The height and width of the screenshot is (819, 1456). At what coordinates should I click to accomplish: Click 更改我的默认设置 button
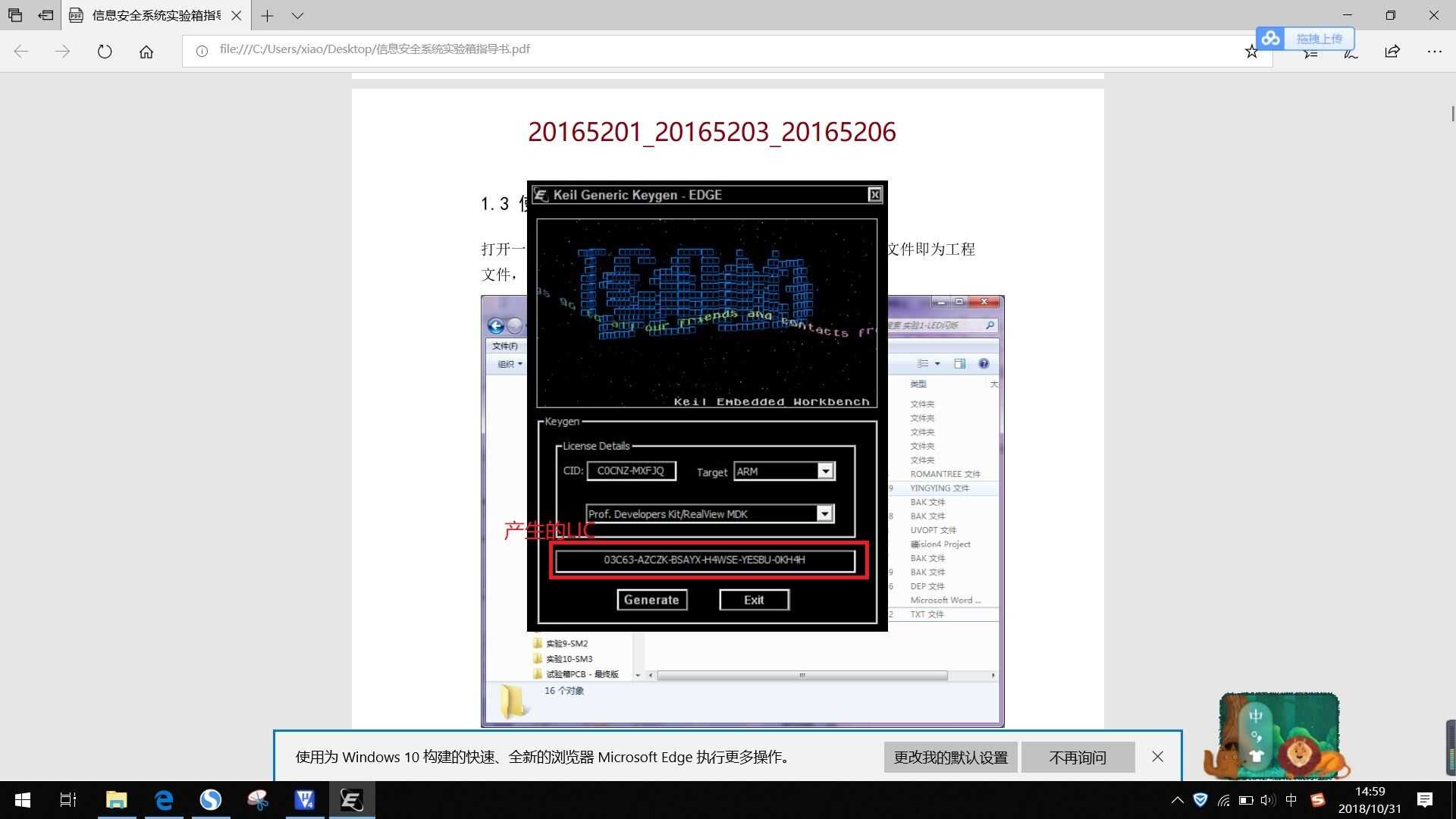[950, 757]
